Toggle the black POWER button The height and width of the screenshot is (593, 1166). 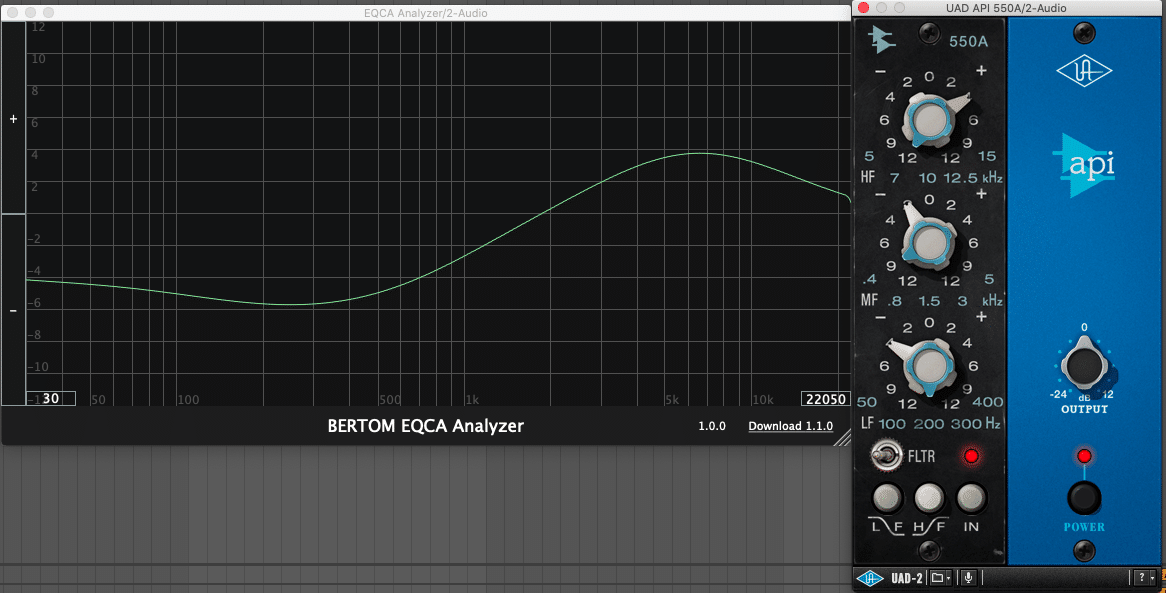[1083, 498]
